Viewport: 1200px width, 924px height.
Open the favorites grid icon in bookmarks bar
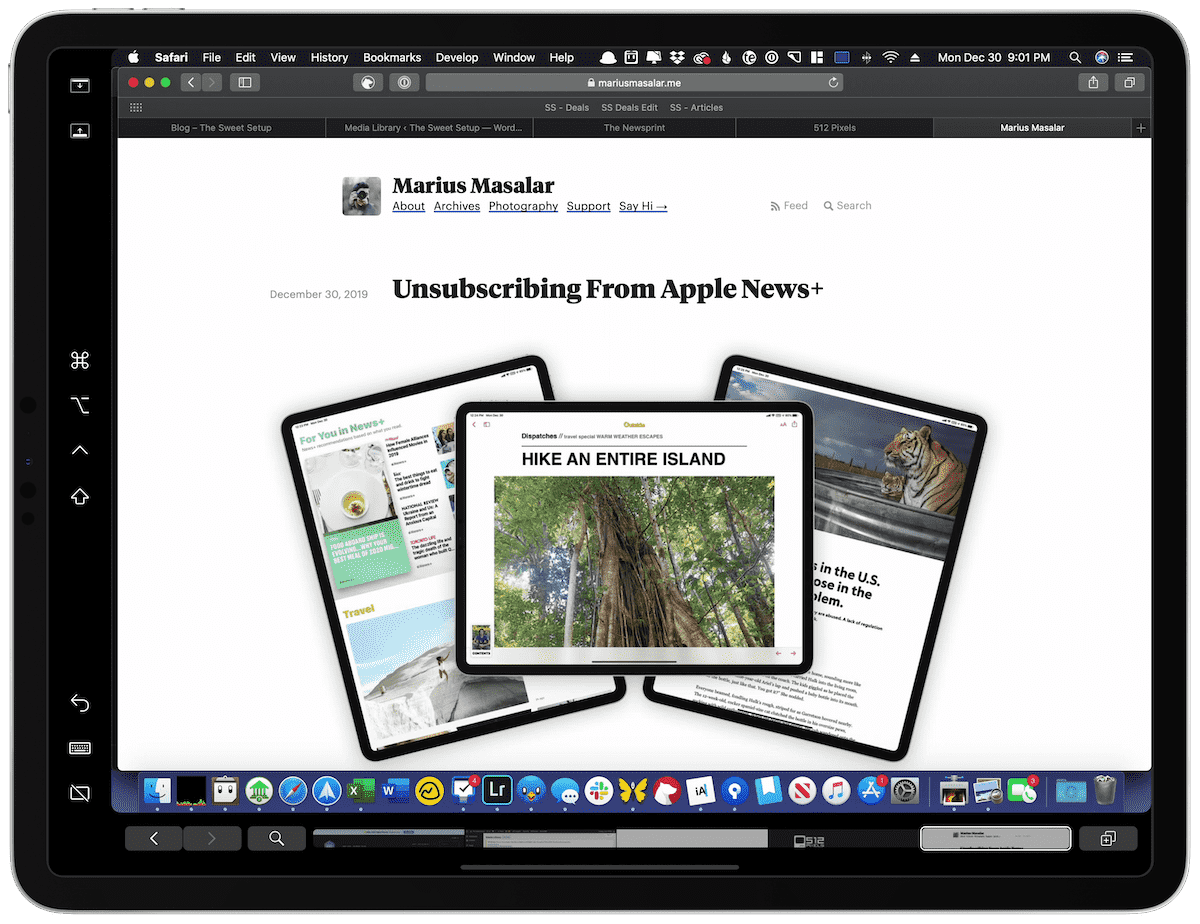click(136, 107)
